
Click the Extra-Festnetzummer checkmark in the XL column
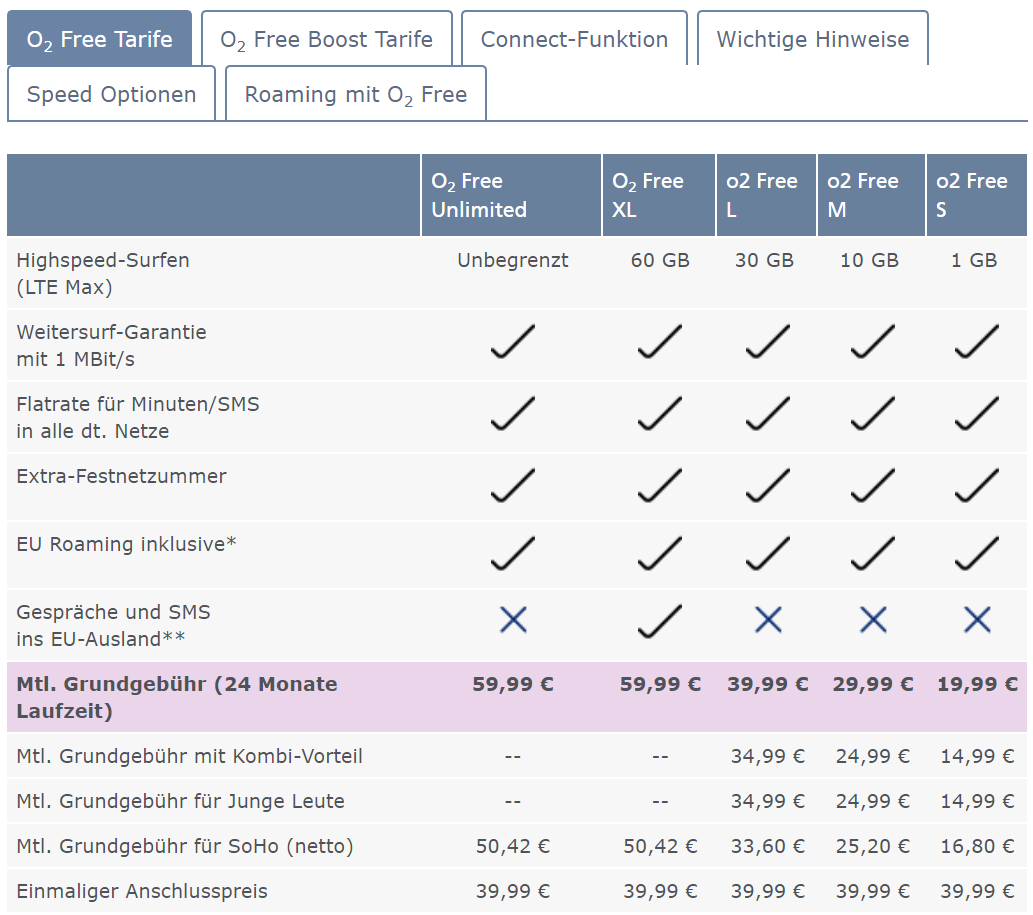pos(659,485)
